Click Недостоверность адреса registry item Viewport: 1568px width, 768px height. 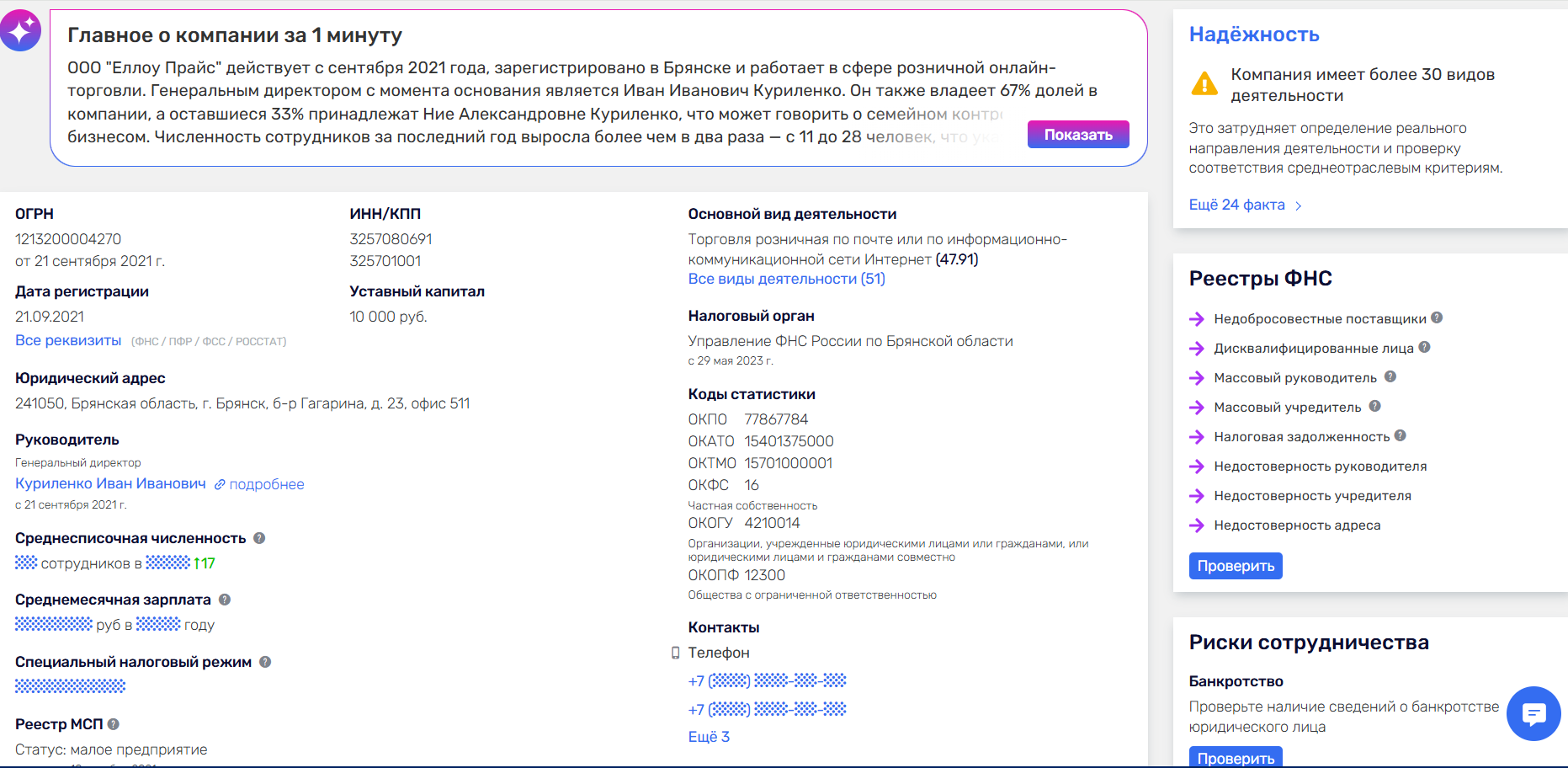1297,525
